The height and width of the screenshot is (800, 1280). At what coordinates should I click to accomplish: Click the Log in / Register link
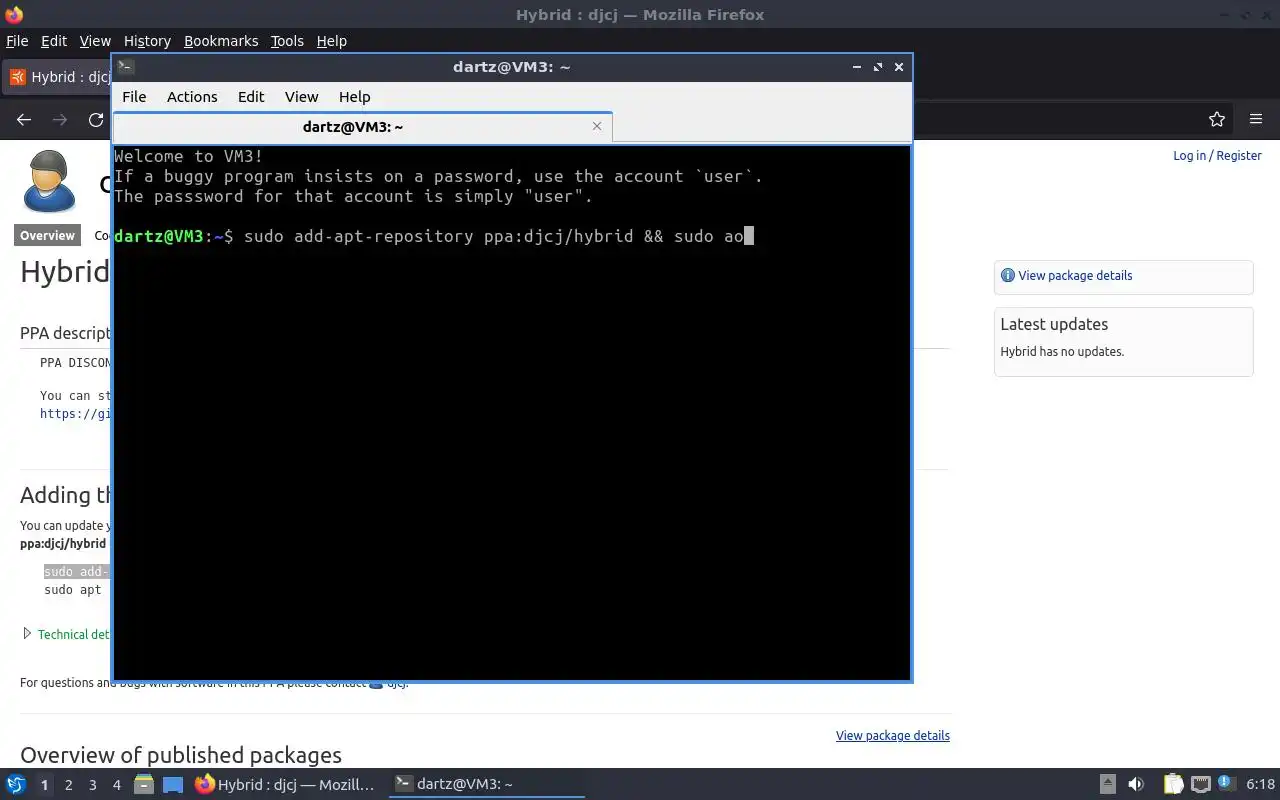[1217, 155]
